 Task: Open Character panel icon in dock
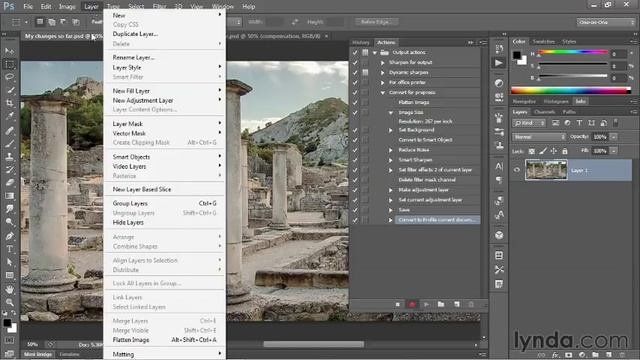[x=499, y=166]
